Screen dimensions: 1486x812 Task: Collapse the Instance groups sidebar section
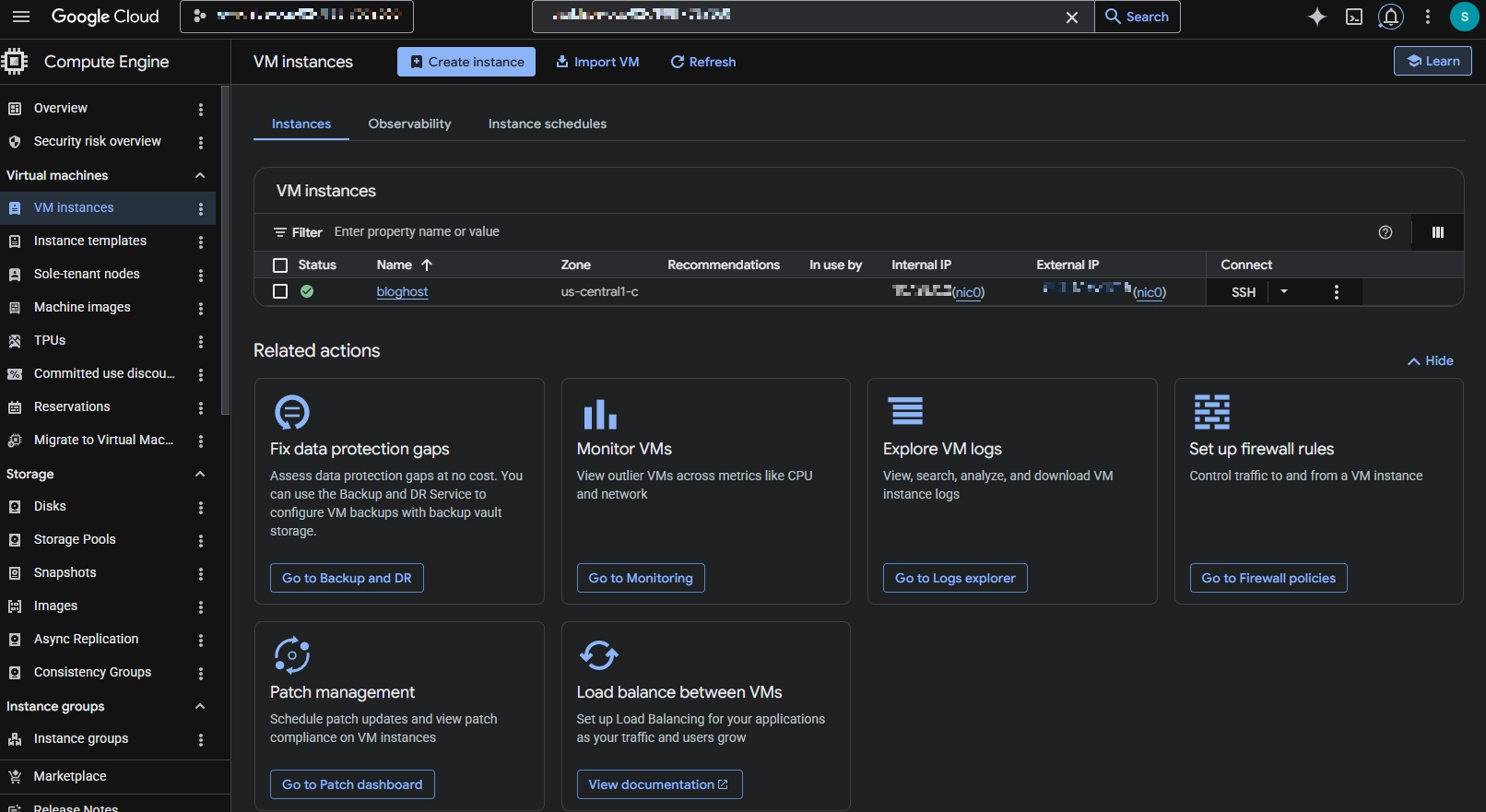click(200, 706)
